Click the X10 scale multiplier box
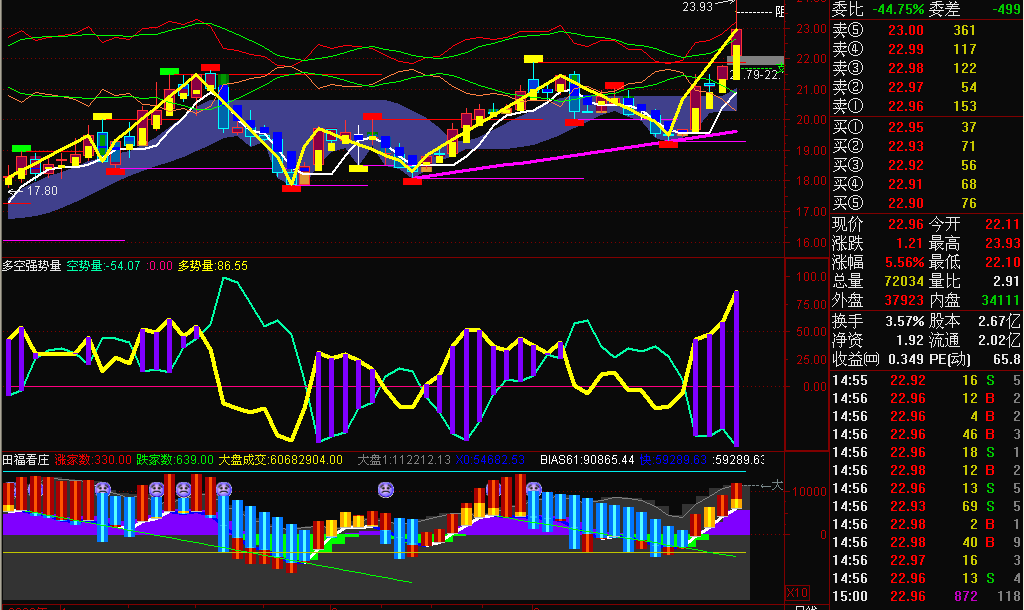The height and width of the screenshot is (610, 1024). [797, 592]
